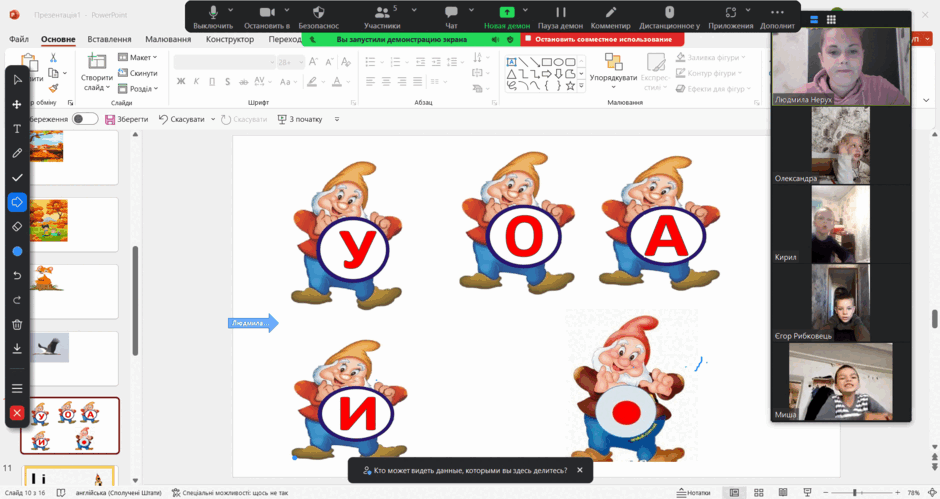Create a new slide with Створити слайд
This screenshot has height=499, width=940.
pyautogui.click(x=97, y=73)
